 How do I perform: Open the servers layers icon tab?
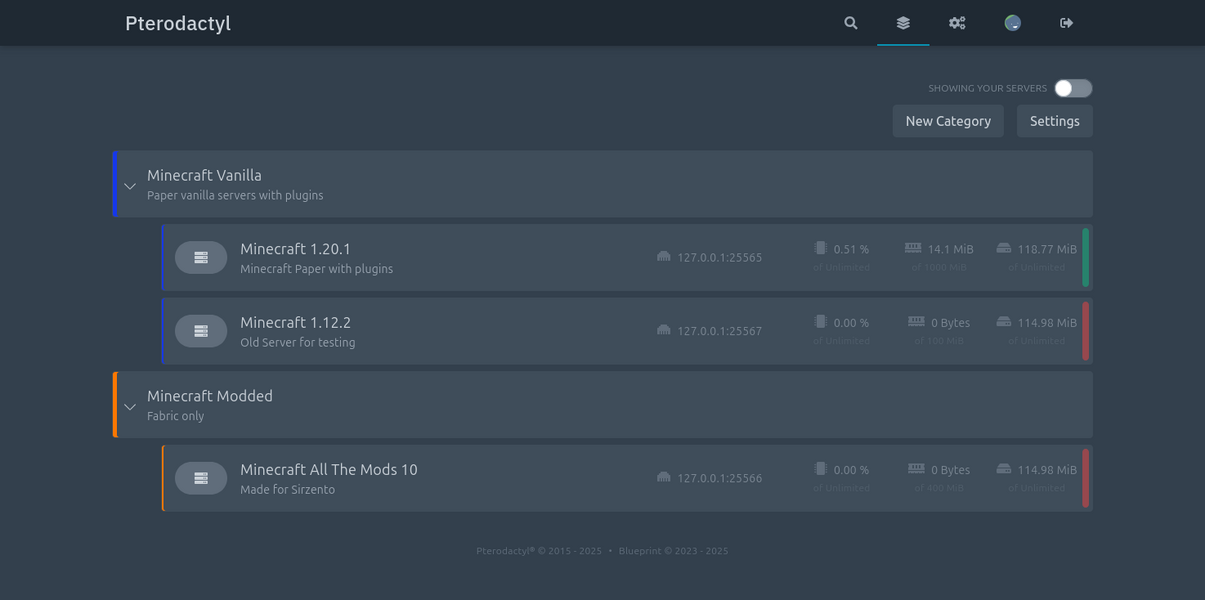(903, 23)
